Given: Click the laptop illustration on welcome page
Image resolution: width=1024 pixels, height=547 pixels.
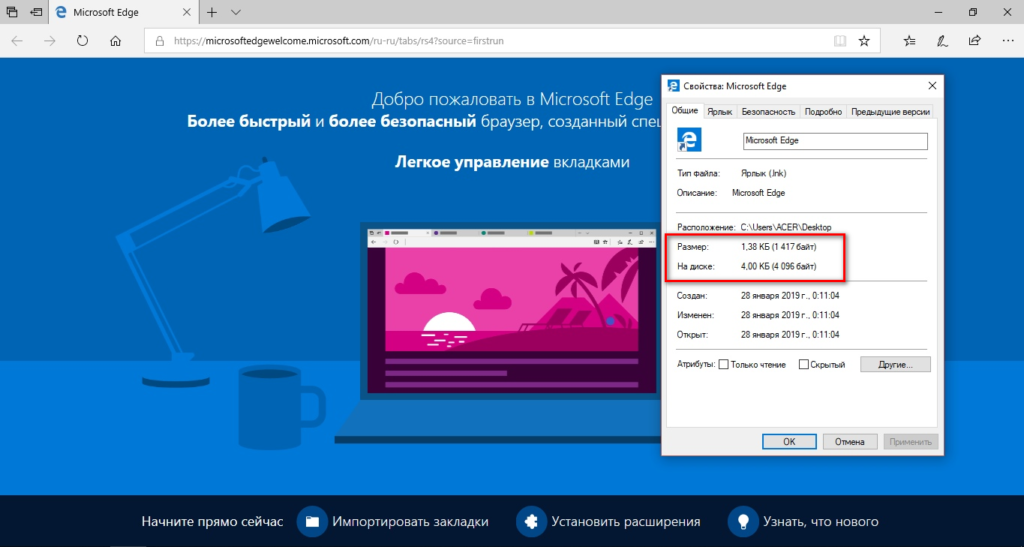Looking at the screenshot, I should click(x=500, y=333).
